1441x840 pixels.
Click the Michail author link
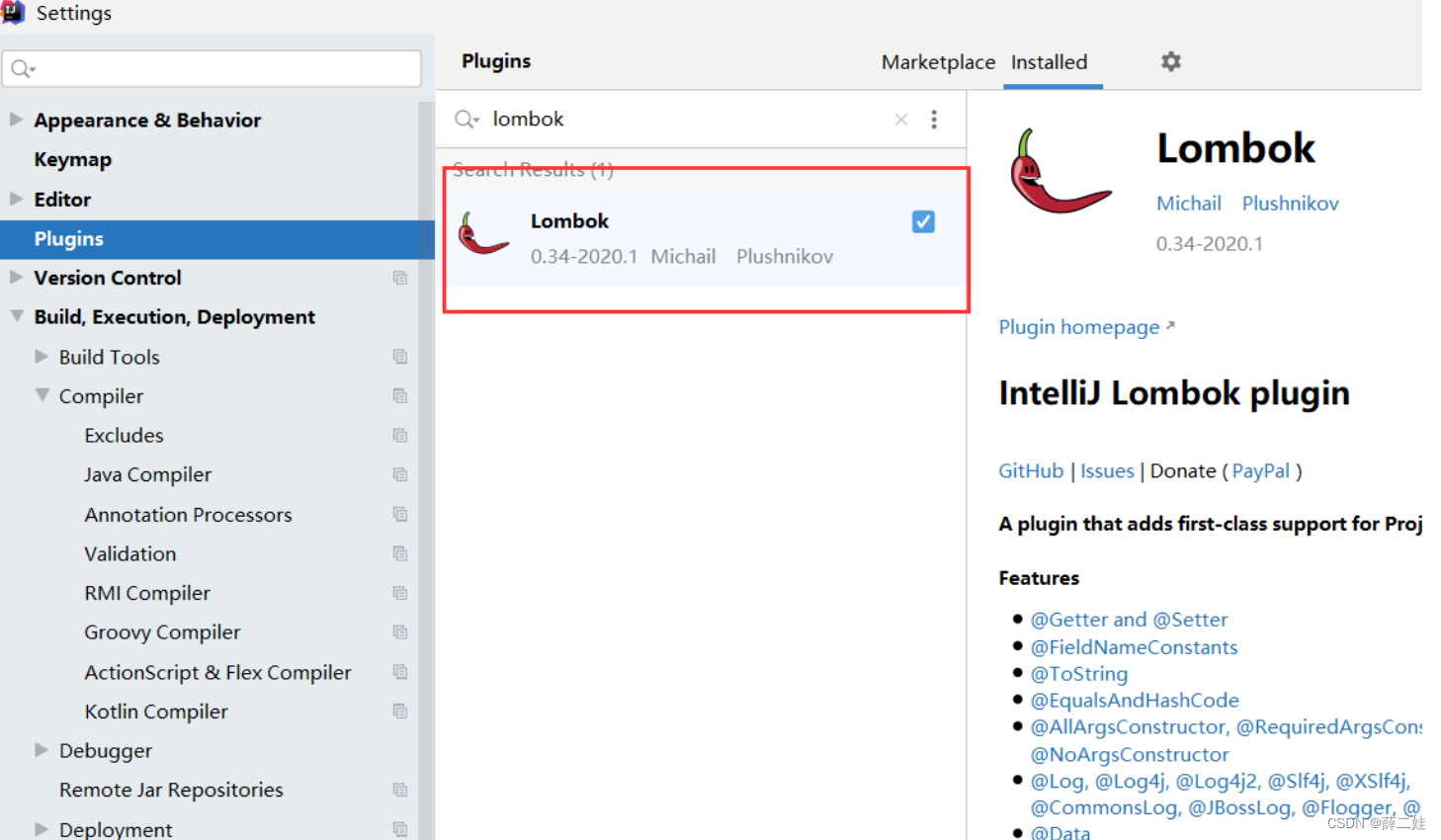[1189, 204]
